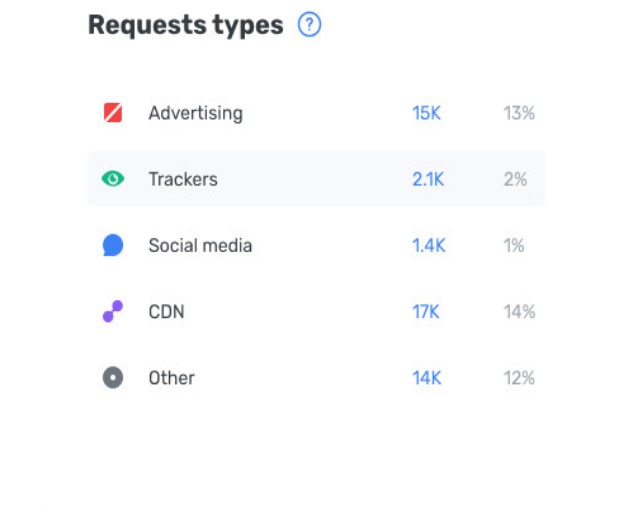Select the Trackers row label
The width and height of the screenshot is (627, 513).
point(183,179)
